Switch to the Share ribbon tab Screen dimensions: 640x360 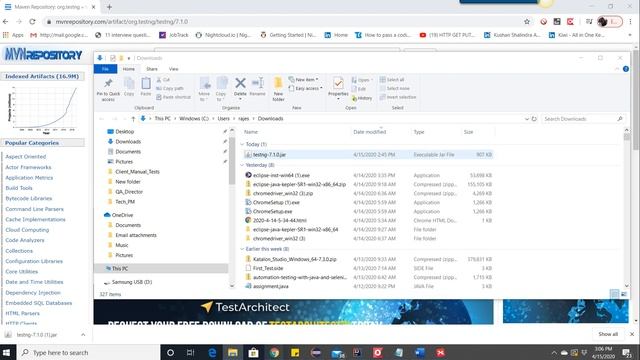point(152,69)
